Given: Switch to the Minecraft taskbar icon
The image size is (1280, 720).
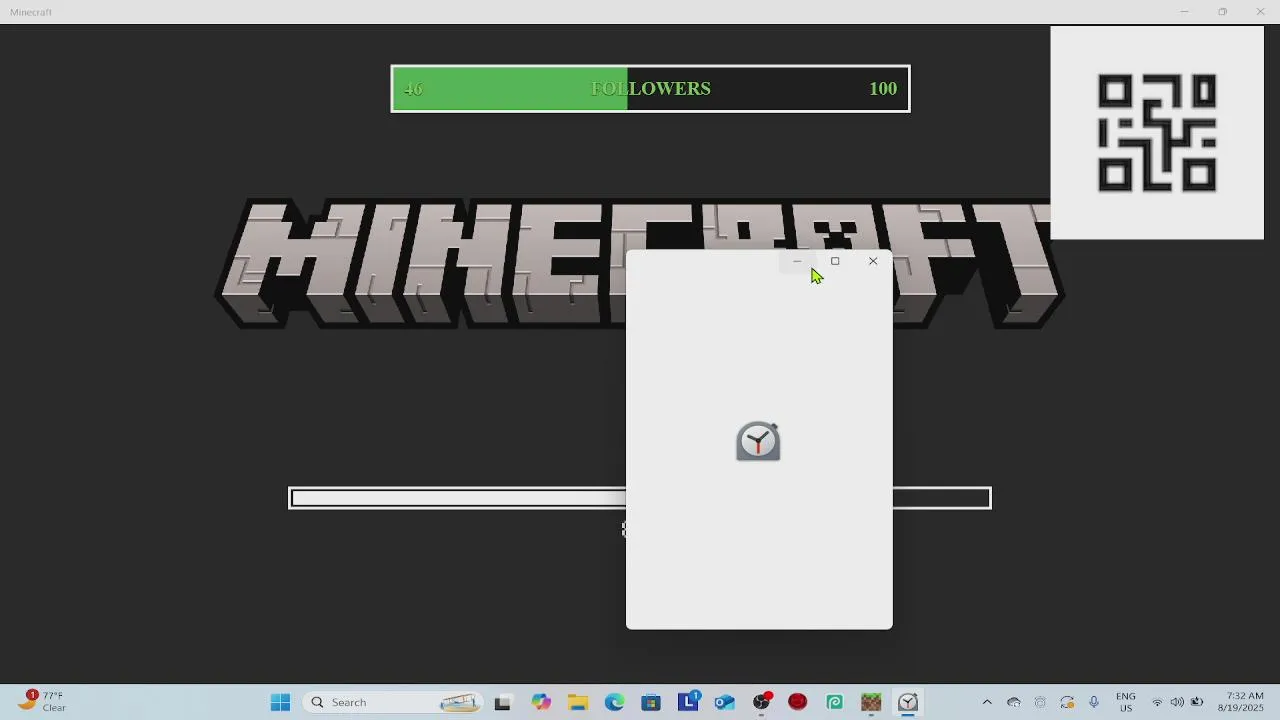Looking at the screenshot, I should 871,702.
